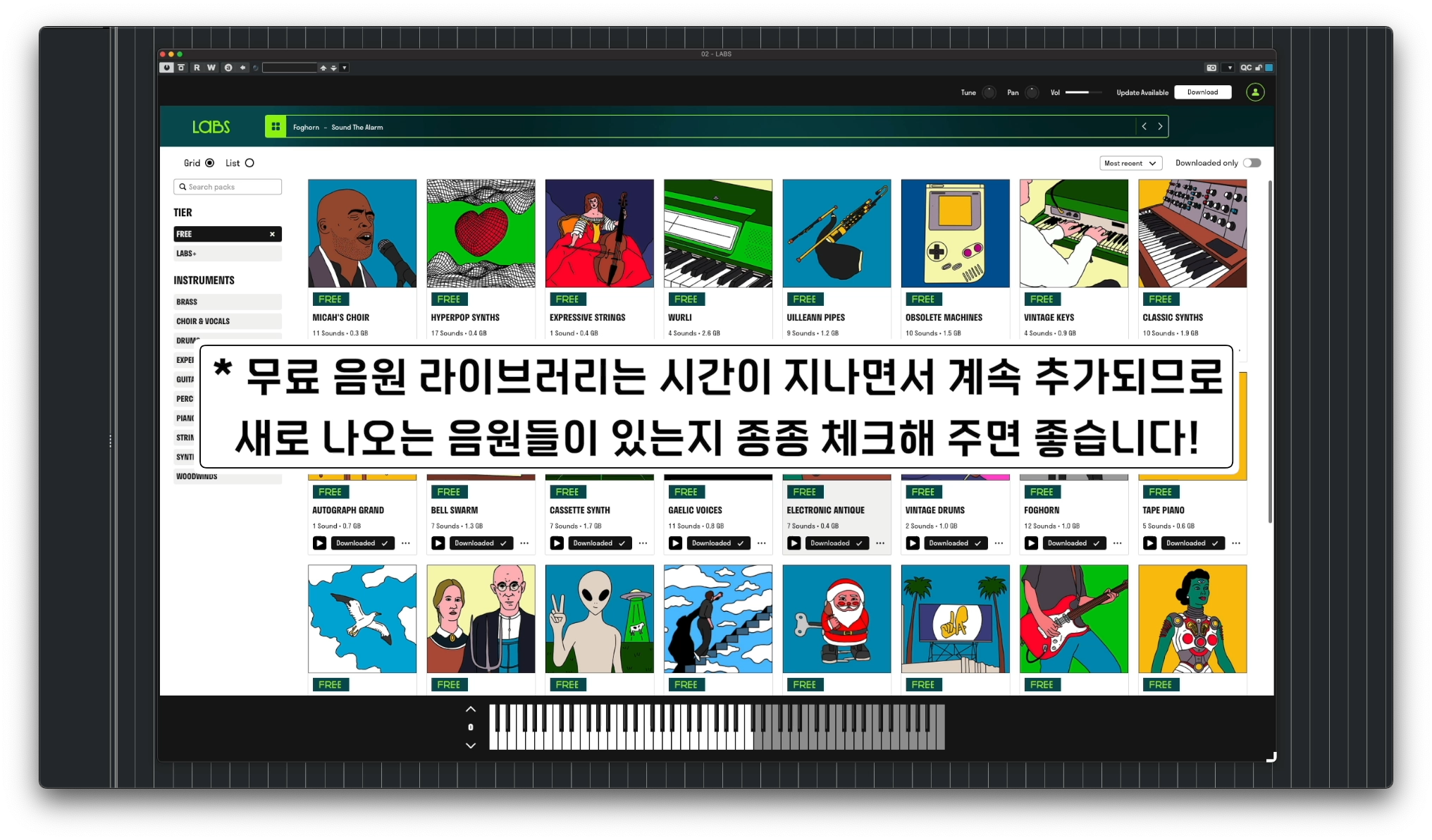Click the pack list vertical scrollbar

click(1271, 352)
